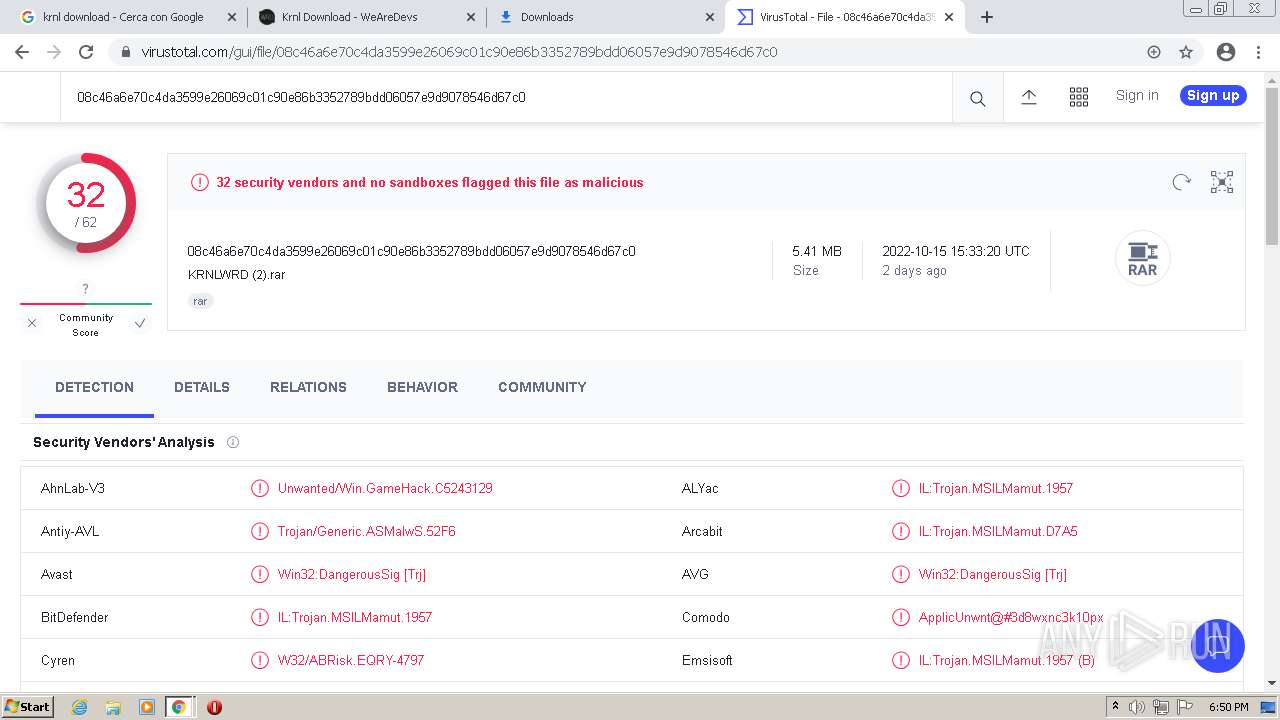Click the W32/ABRisk.EQRY-4797 result
This screenshot has width=1280, height=720.
coord(351,660)
